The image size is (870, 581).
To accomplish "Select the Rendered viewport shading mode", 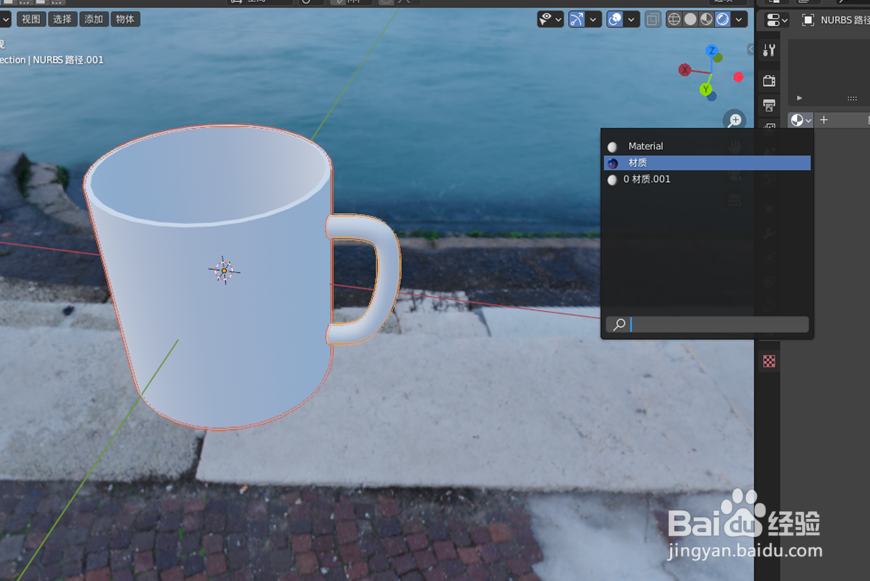I will click(x=722, y=19).
